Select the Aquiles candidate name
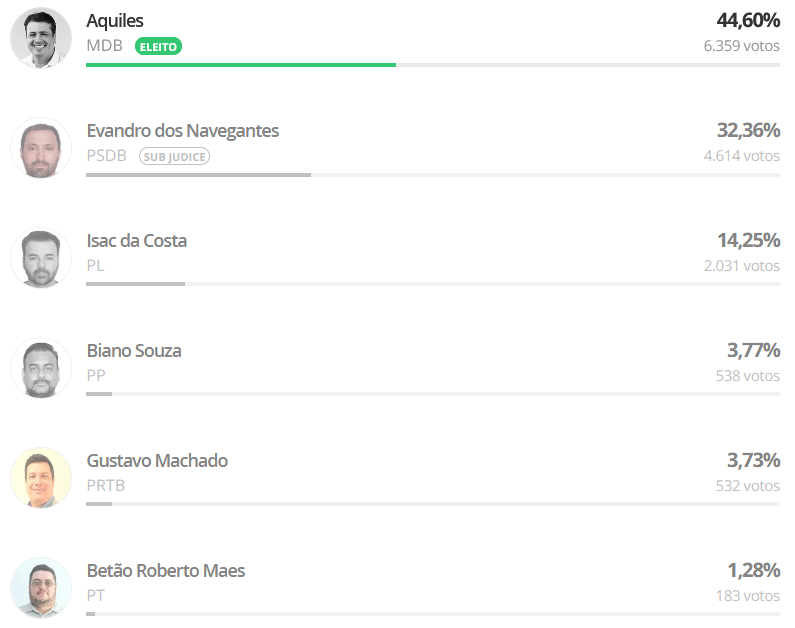This screenshot has height=628, width=795. (x=115, y=21)
